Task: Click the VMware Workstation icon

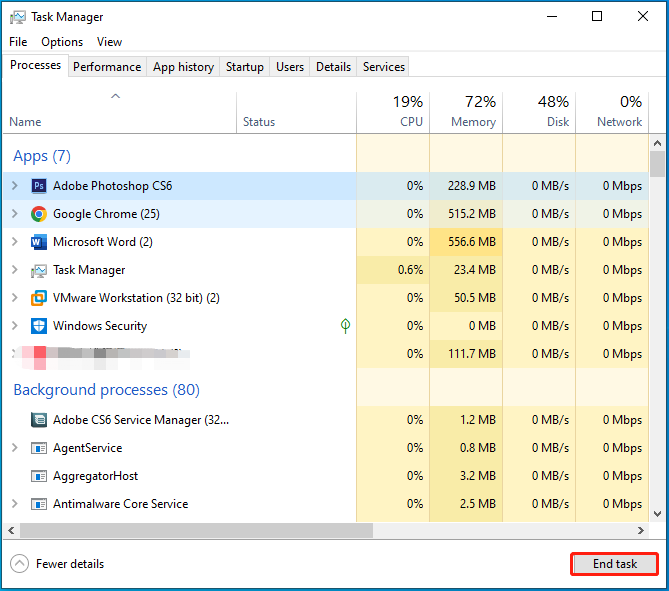Action: pyautogui.click(x=39, y=298)
